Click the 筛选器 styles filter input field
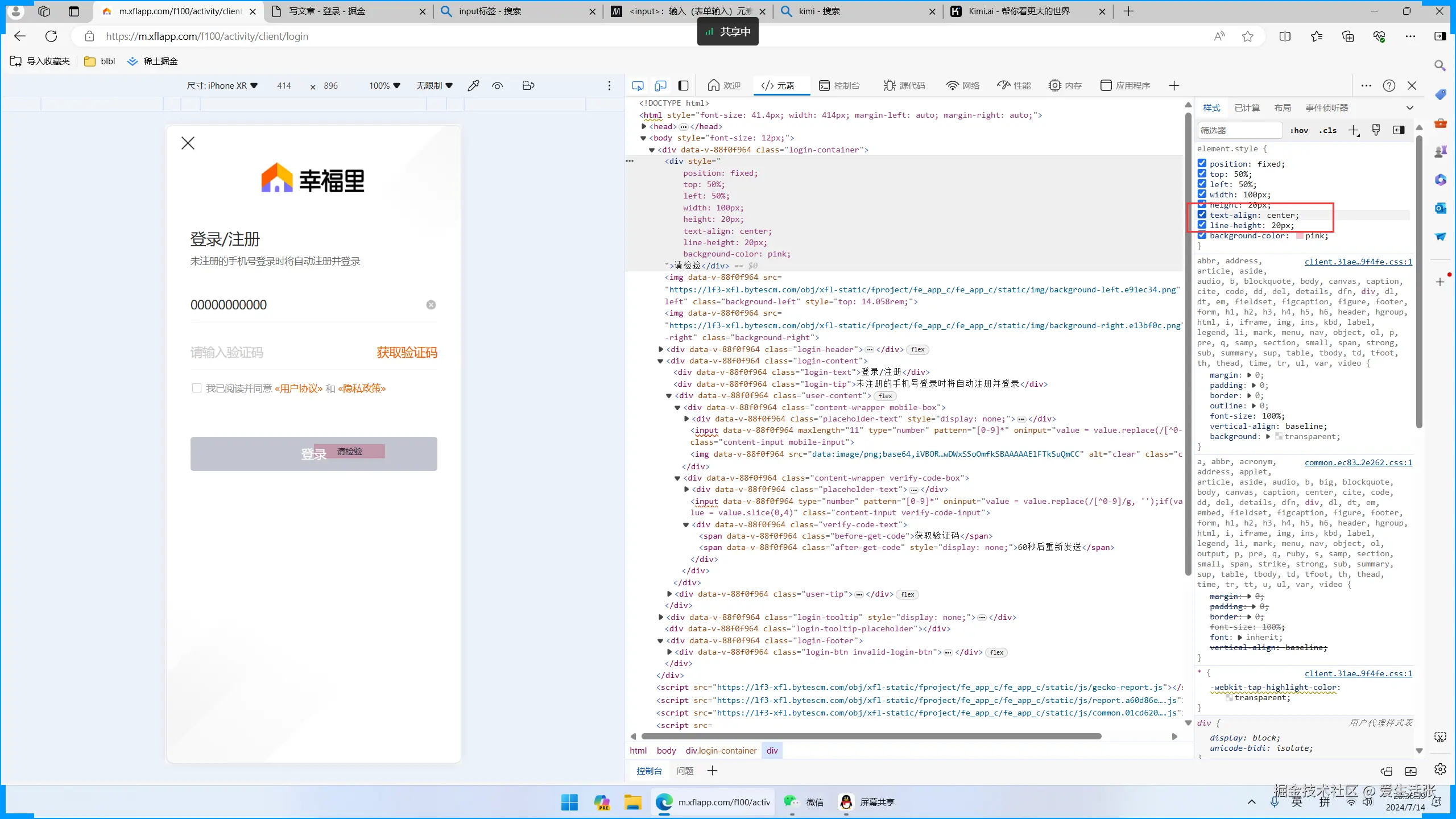This screenshot has width=1456, height=819. point(1240,130)
